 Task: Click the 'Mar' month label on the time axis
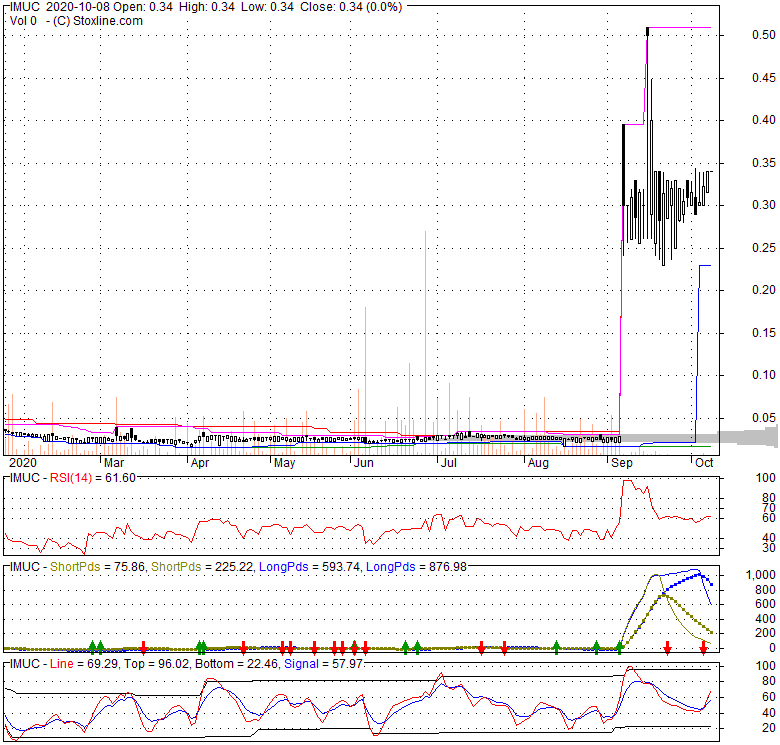click(x=114, y=463)
